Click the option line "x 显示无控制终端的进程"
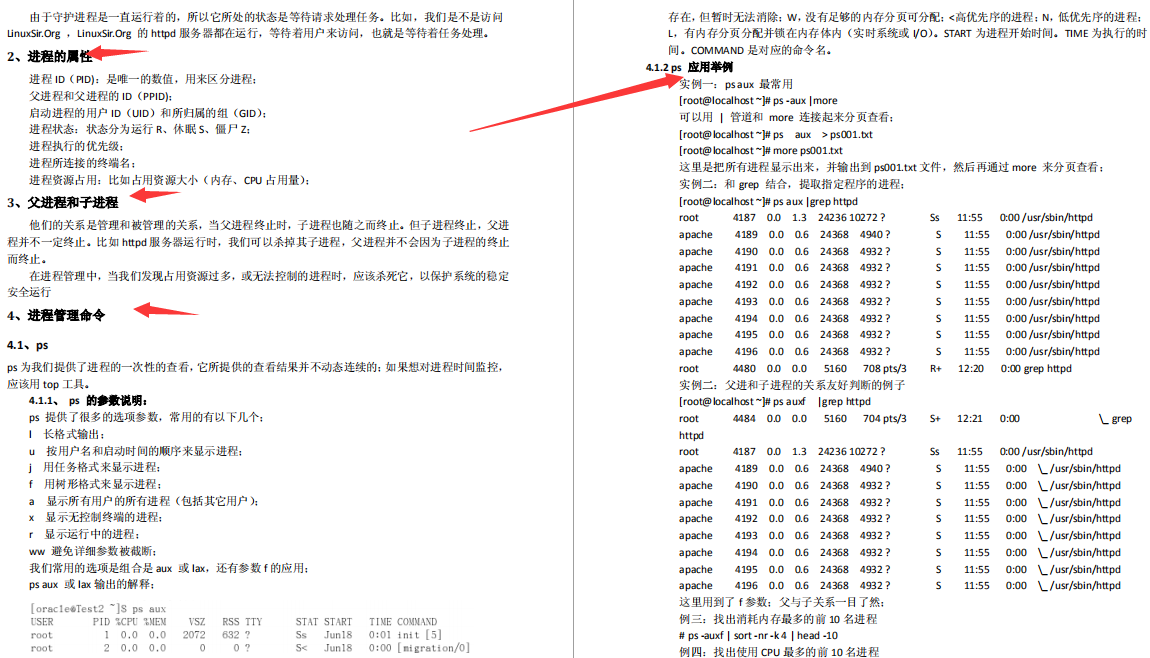The height and width of the screenshot is (658, 1150). click(x=96, y=517)
